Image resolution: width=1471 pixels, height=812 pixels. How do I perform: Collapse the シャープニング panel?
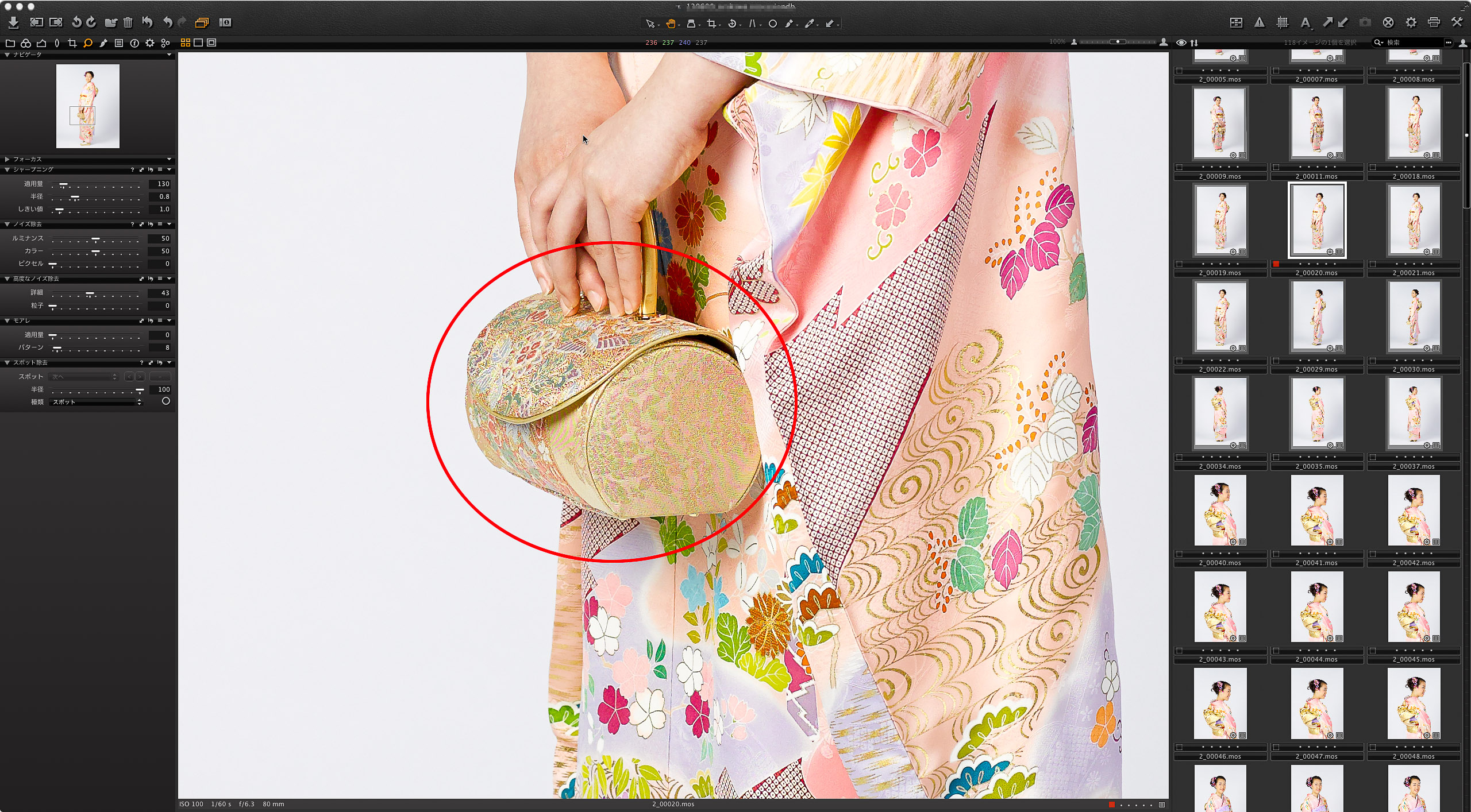point(7,169)
